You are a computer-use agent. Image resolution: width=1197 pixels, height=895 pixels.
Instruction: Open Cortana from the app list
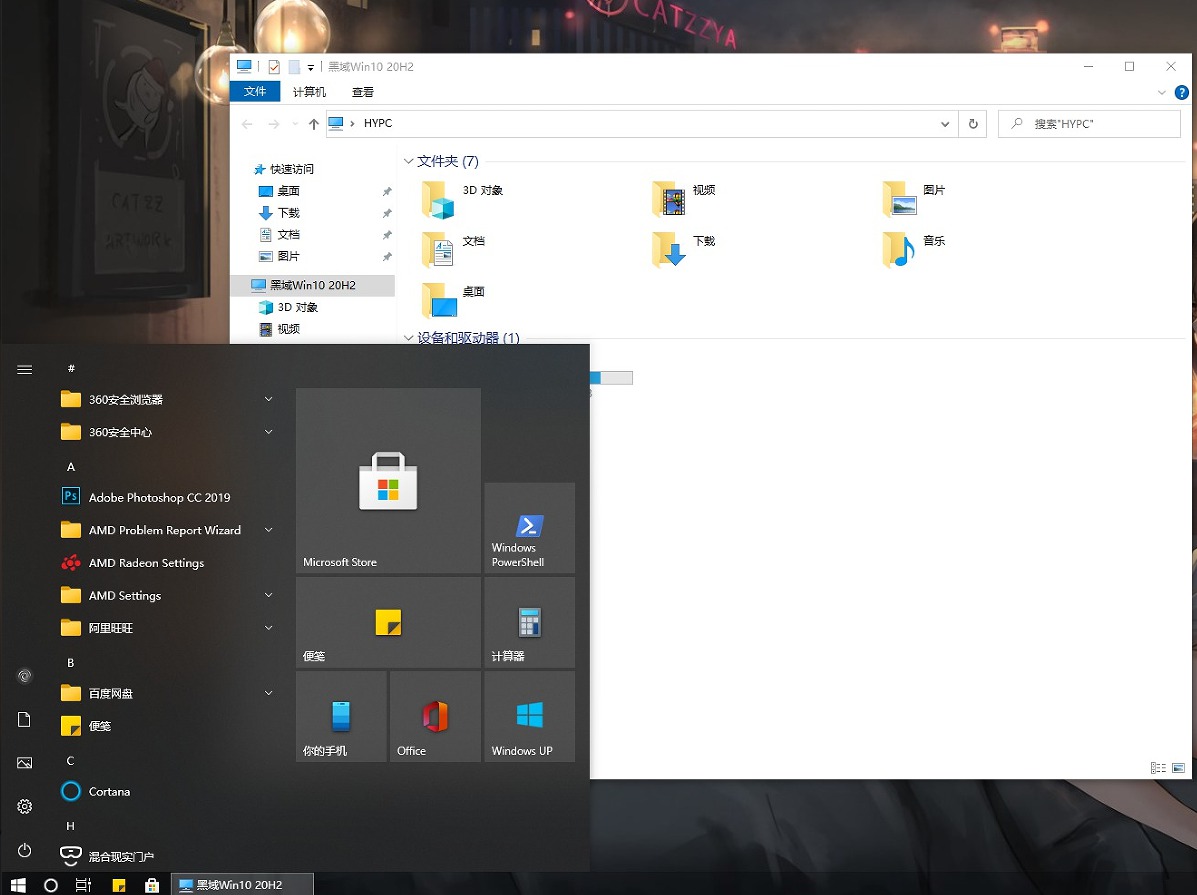(x=109, y=791)
